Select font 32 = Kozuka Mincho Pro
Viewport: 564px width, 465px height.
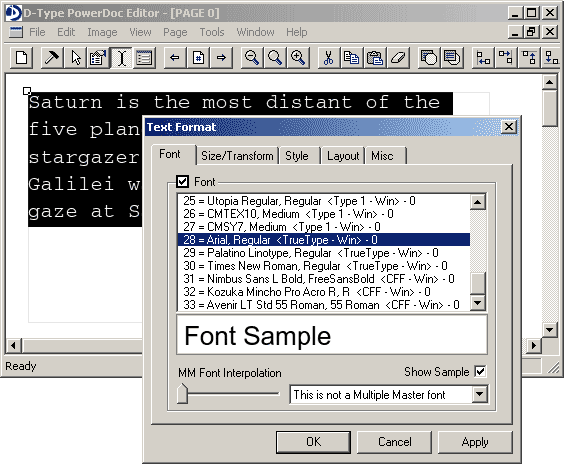point(323,292)
